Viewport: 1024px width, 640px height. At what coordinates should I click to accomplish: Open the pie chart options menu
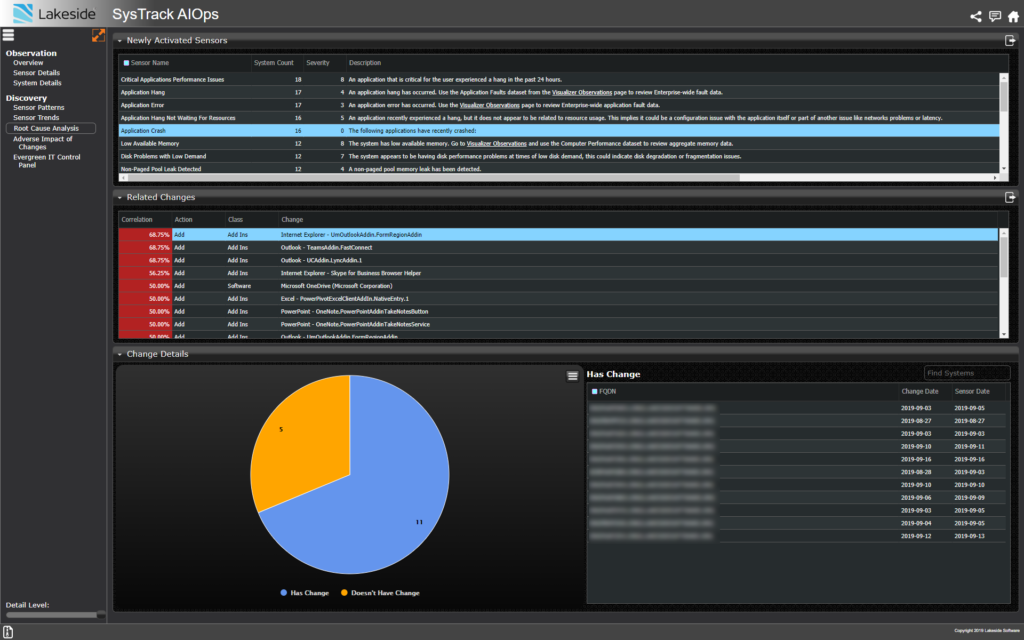point(572,376)
